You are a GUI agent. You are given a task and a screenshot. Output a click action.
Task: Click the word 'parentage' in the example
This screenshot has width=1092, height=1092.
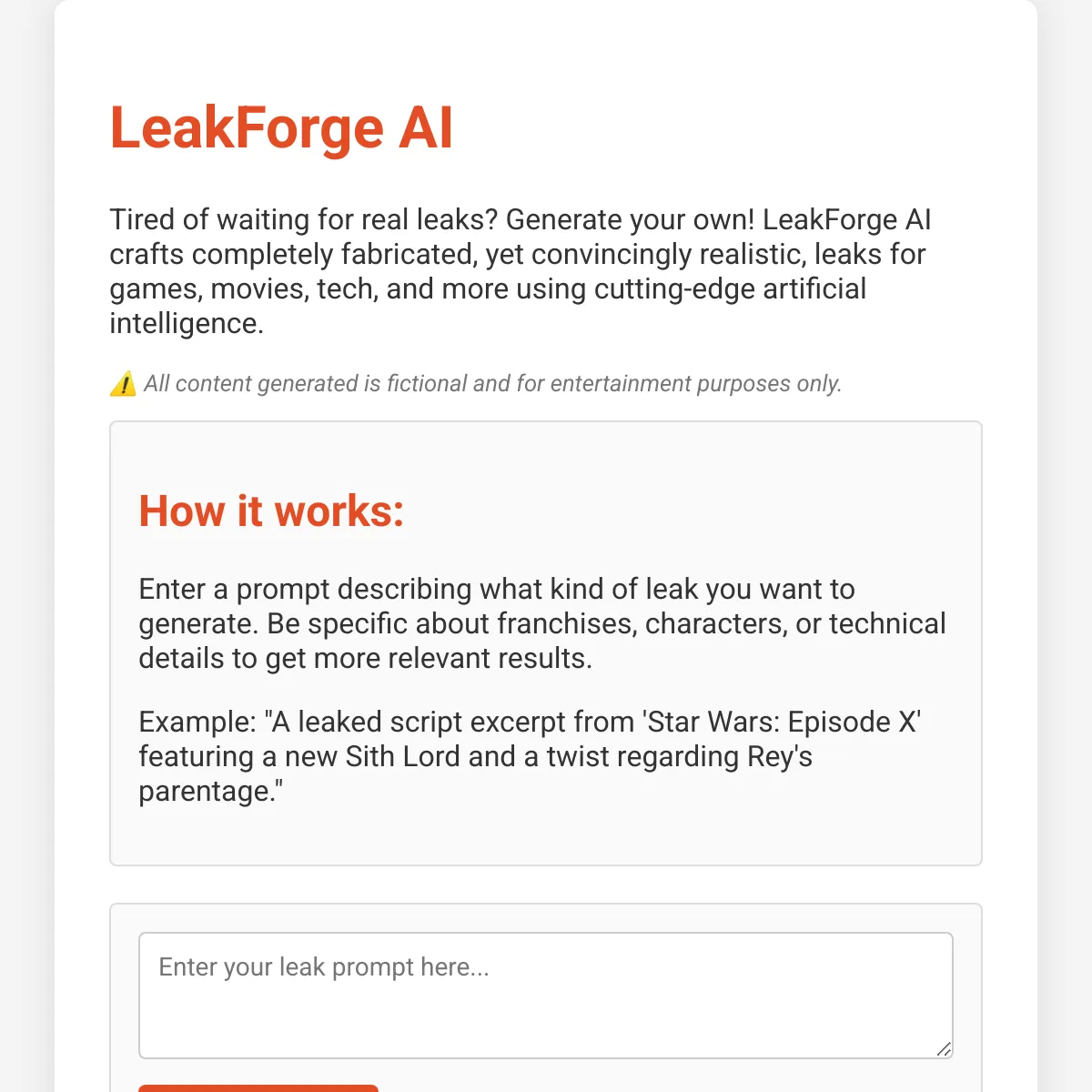pyautogui.click(x=204, y=791)
